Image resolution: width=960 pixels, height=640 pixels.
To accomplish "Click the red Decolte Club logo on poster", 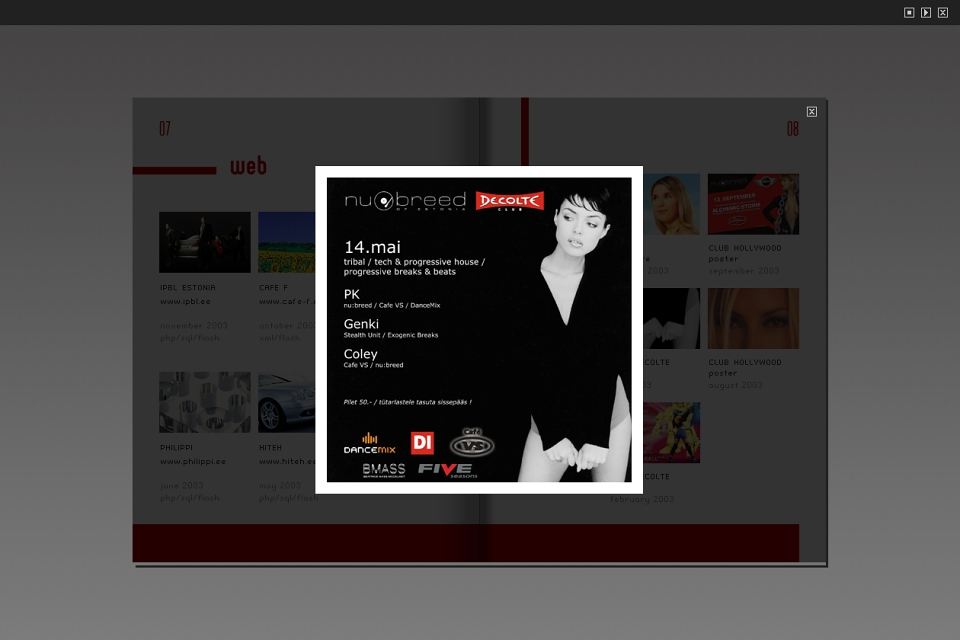I will coord(509,201).
